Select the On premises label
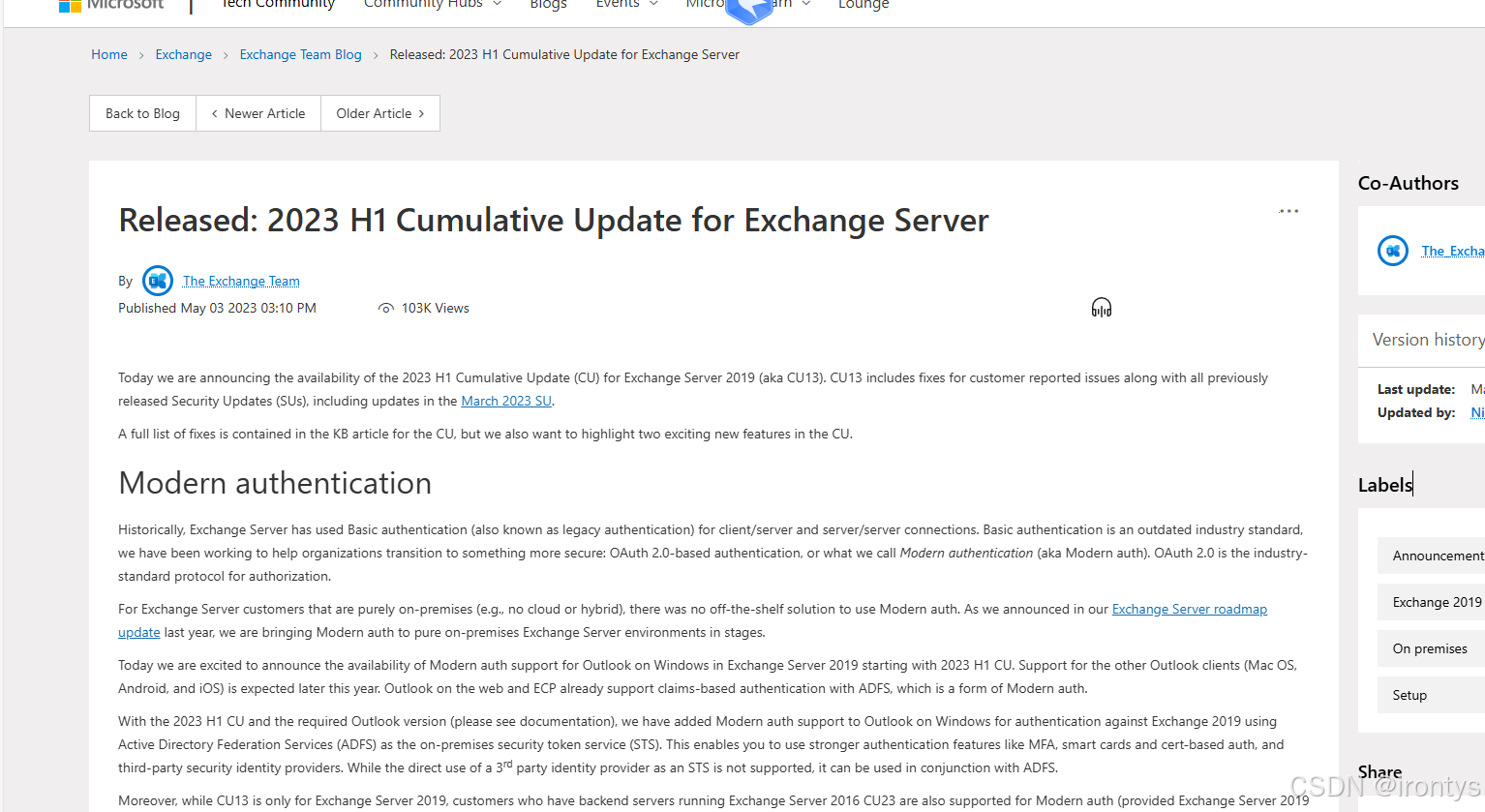The width and height of the screenshot is (1485, 812). (1430, 648)
